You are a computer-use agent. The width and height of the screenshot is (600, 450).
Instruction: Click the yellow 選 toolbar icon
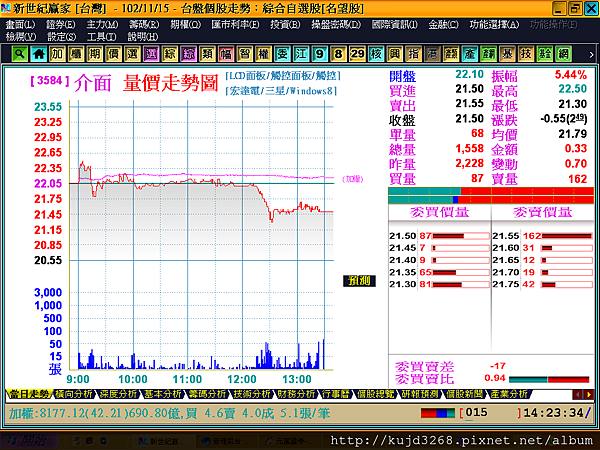click(132, 54)
